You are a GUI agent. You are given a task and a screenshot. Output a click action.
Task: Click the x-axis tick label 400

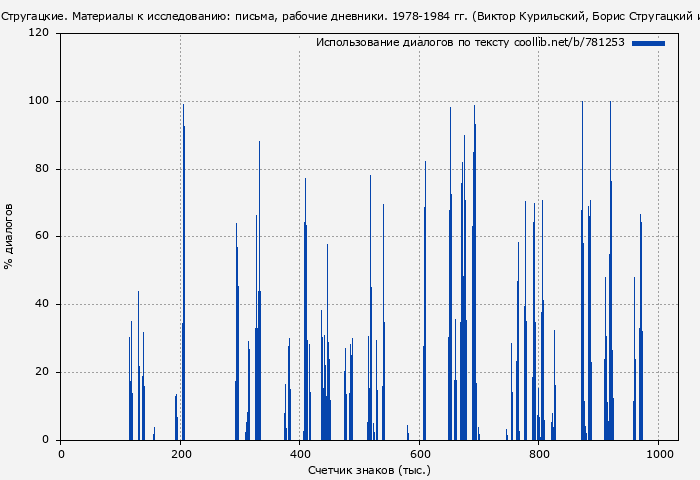click(x=300, y=453)
